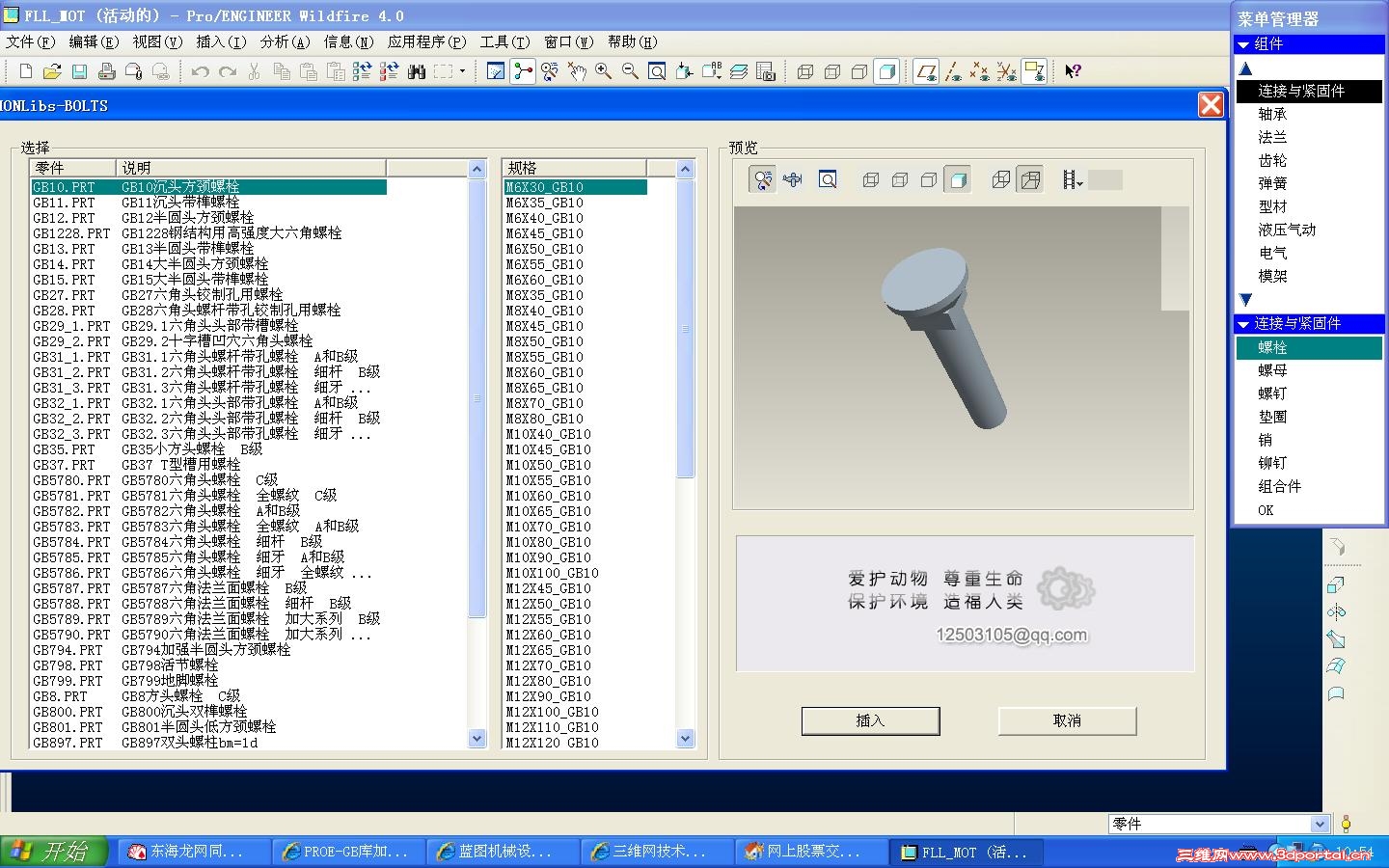Click the up arrow in menu manager list
This screenshot has height=868, width=1389.
[x=1245, y=69]
